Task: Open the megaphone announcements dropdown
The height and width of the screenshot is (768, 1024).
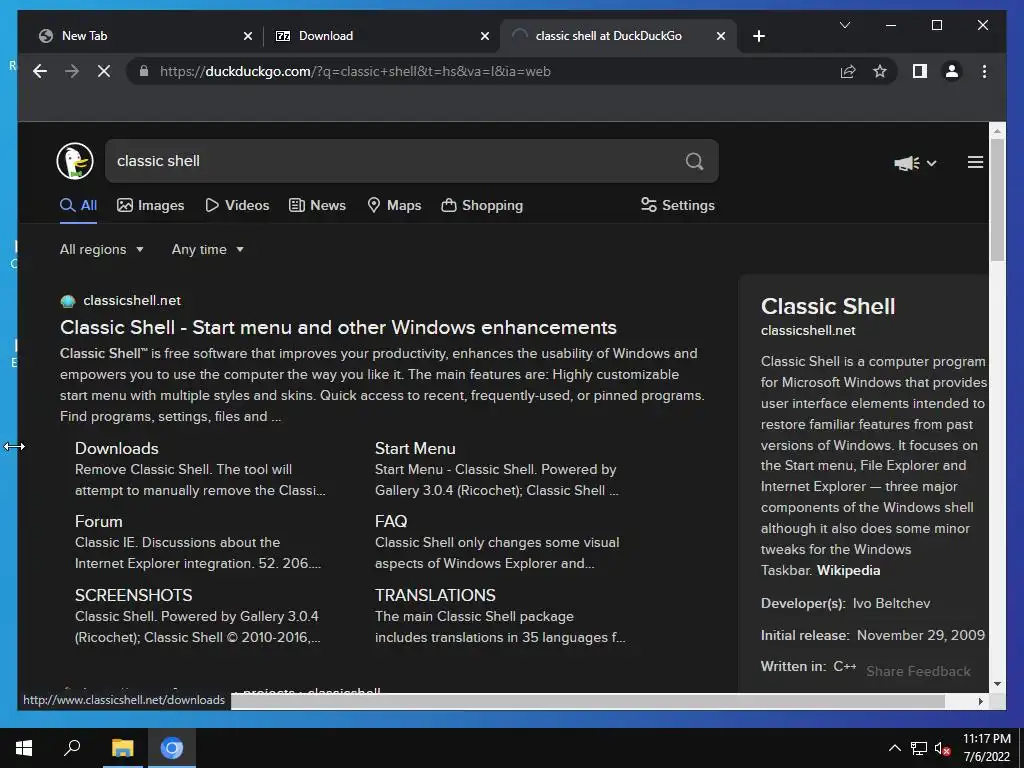Action: 915,163
